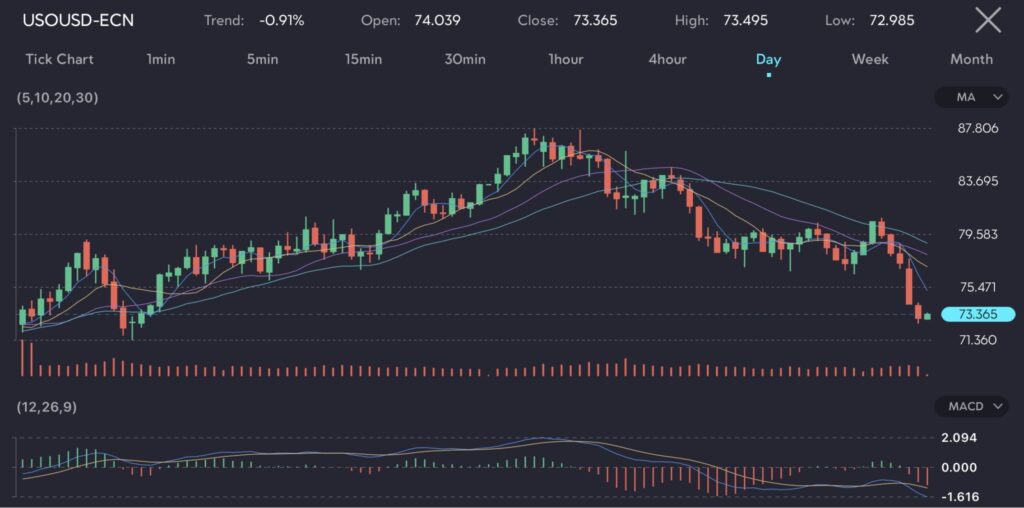Viewport: 1024px width, 508px height.
Task: Show the Month timeframe chart
Action: [x=971, y=59]
